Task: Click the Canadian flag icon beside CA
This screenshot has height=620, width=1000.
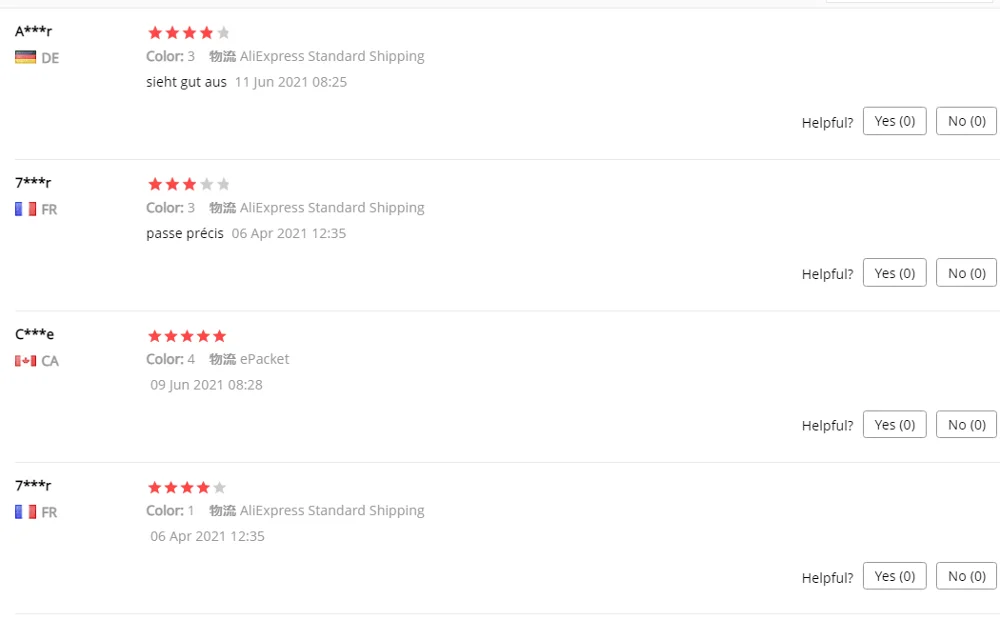Action: 25,361
